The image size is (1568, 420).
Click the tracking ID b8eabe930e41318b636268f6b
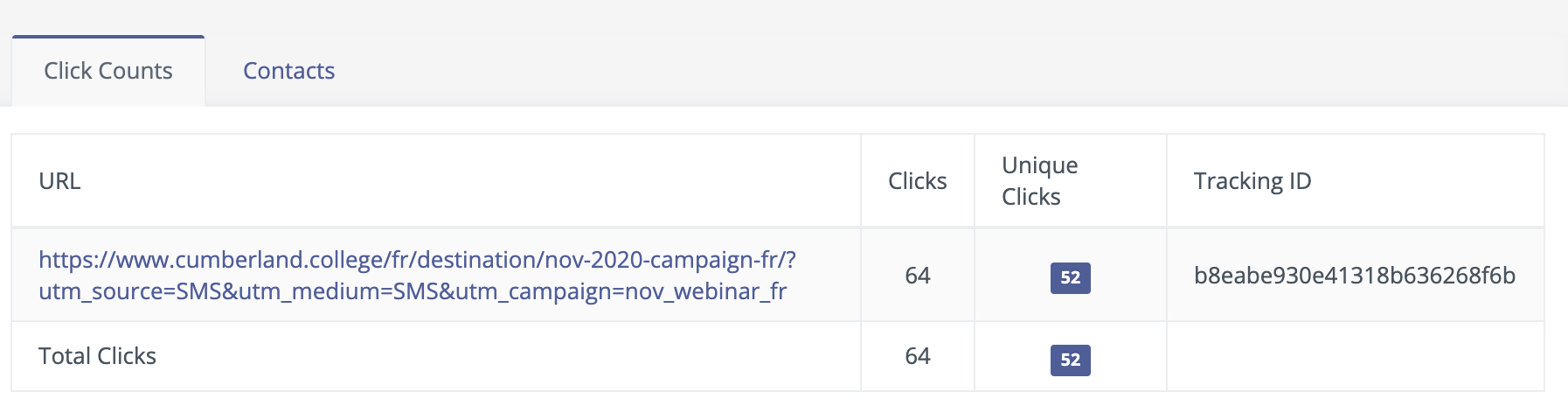click(x=1355, y=276)
